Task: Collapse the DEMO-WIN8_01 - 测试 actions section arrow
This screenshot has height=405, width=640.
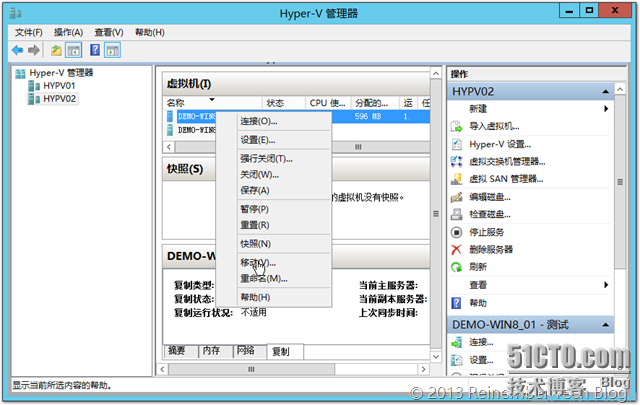Action: coord(606,325)
